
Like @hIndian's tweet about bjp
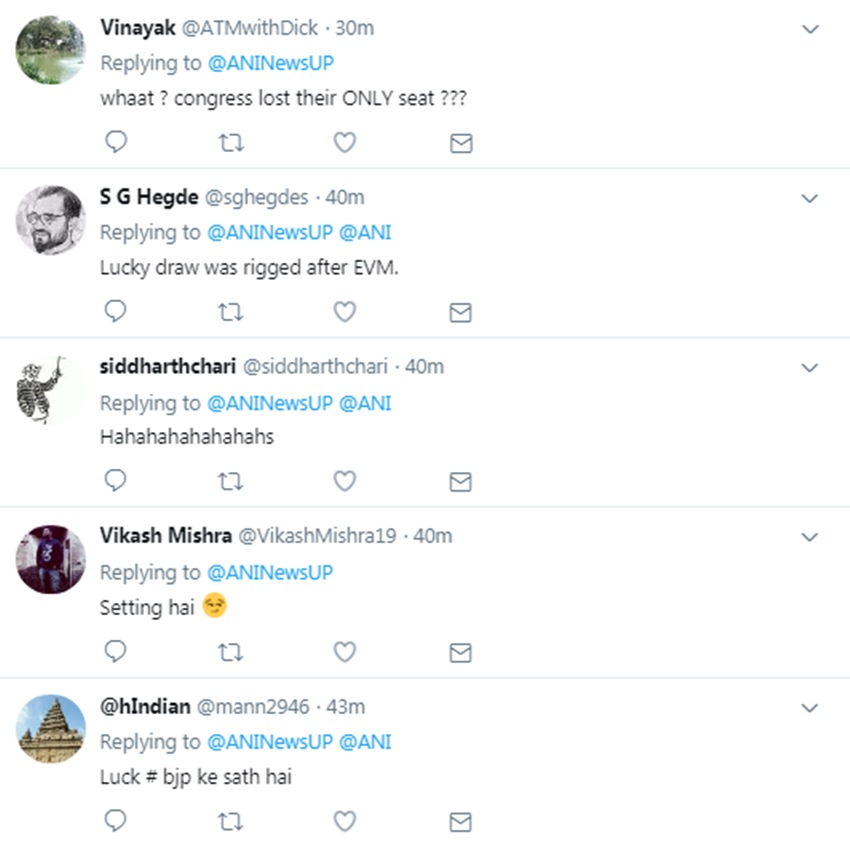point(345,822)
